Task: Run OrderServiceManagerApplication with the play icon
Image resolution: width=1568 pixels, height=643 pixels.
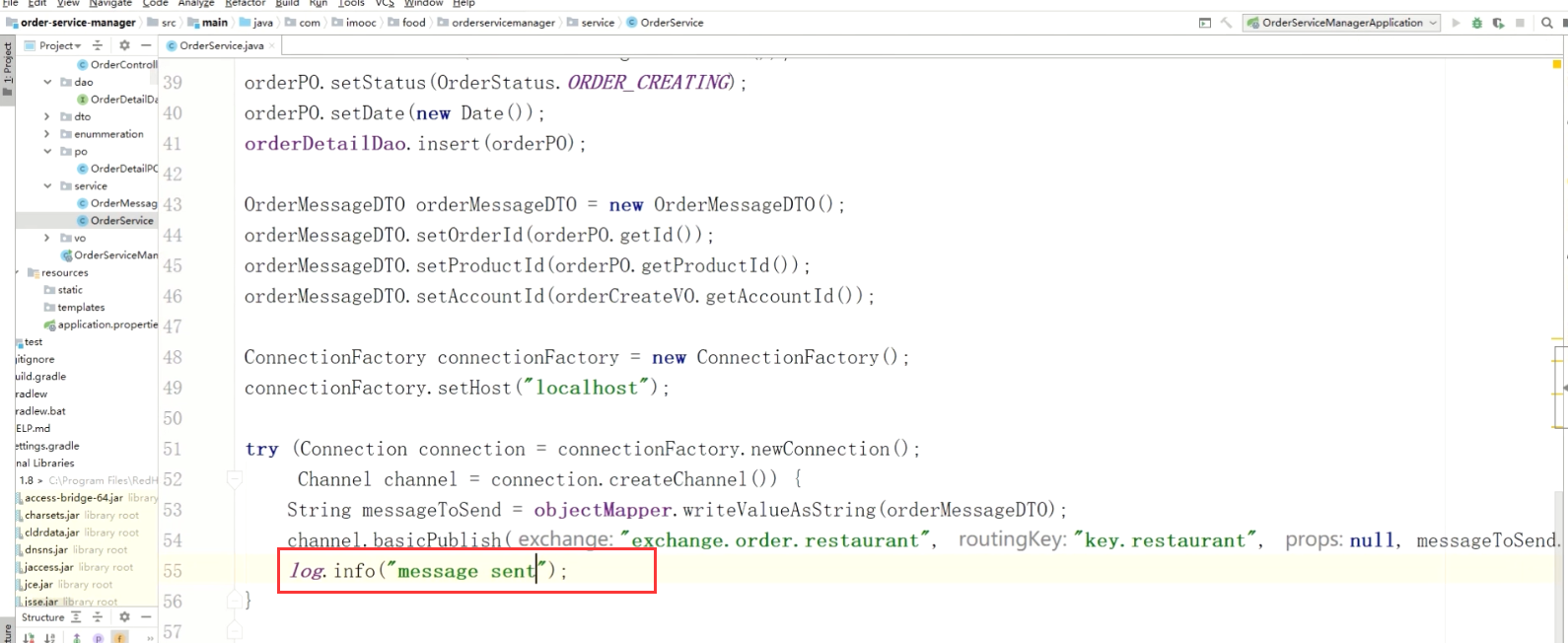Action: pos(1456,23)
